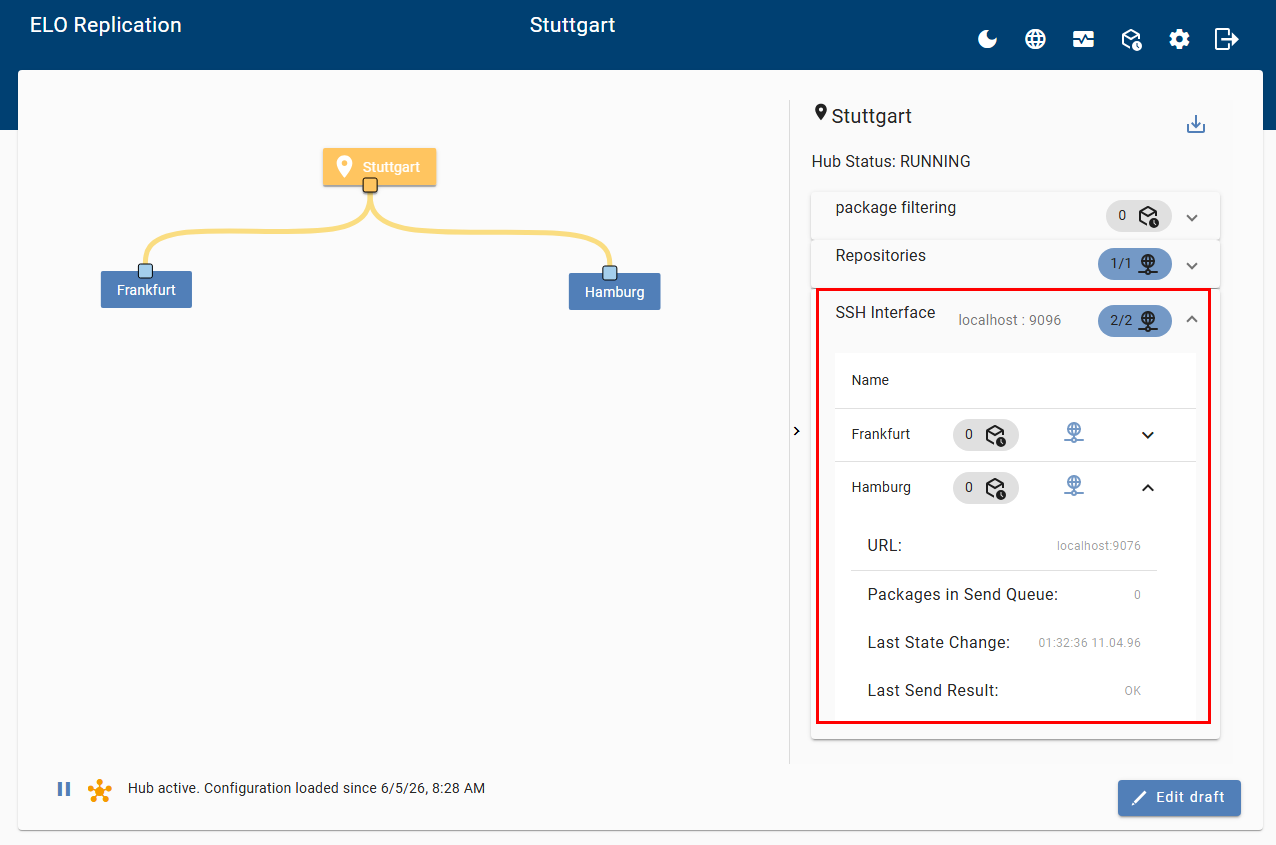
Task: Click the Hamburg node connector port
Action: pos(610,273)
